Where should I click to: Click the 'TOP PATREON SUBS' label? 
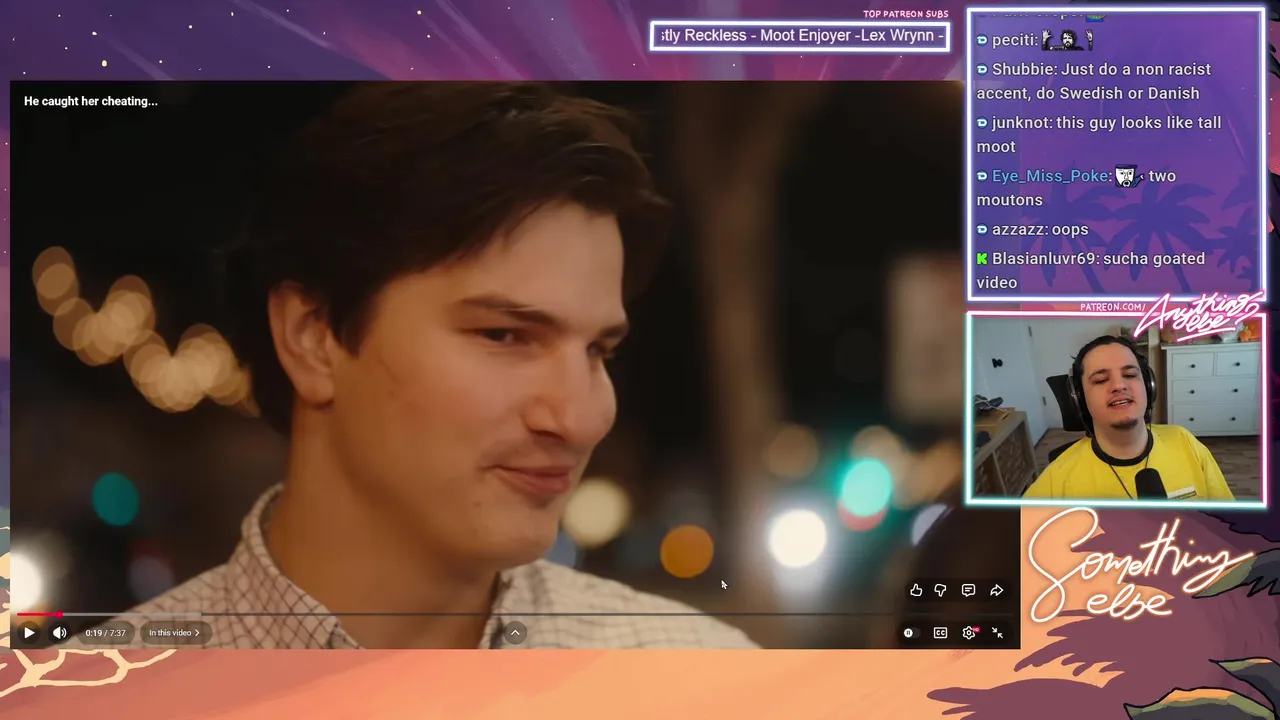[x=905, y=14]
